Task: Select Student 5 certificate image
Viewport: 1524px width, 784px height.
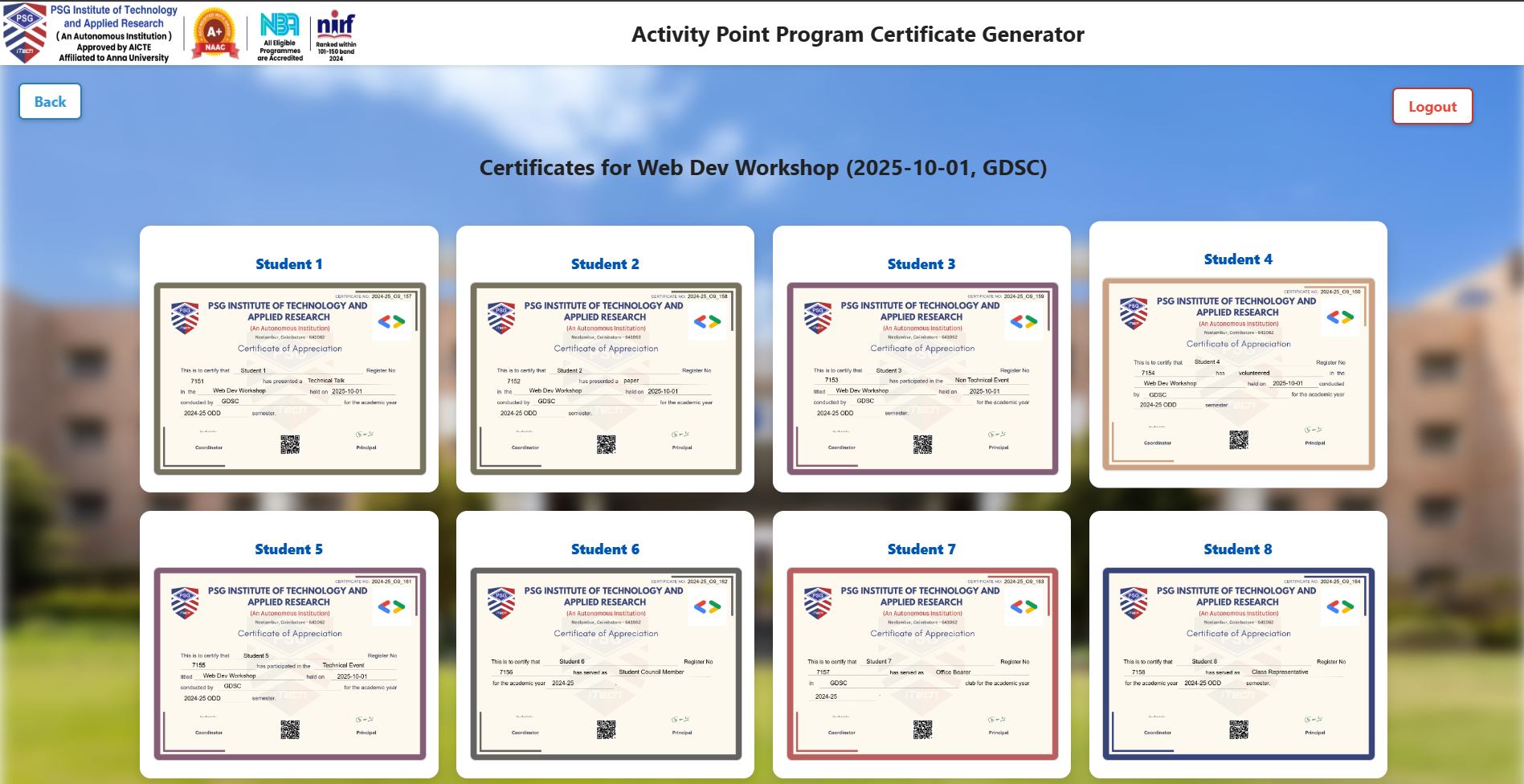Action: click(289, 664)
